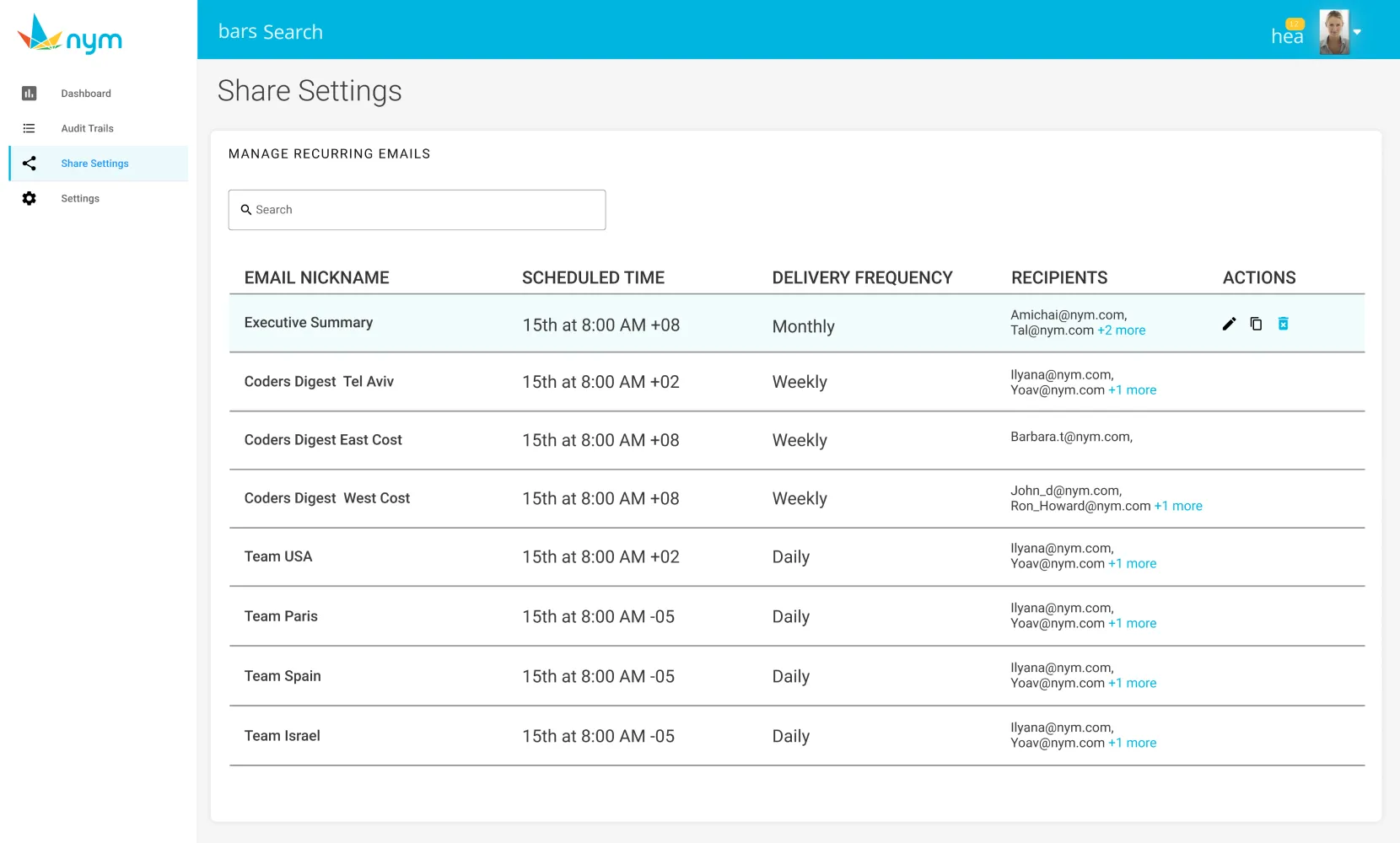This screenshot has height=843, width=1400.
Task: Click the Share Settings share icon
Action: click(x=29, y=164)
